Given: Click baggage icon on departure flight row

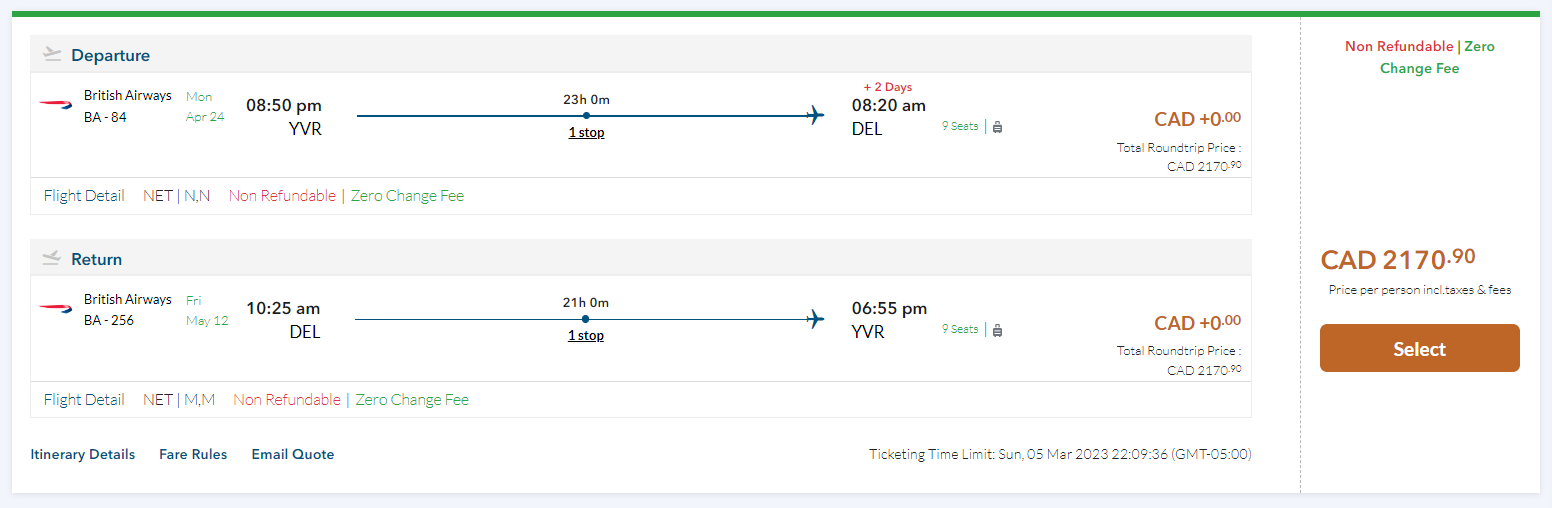Looking at the screenshot, I should coord(997,126).
